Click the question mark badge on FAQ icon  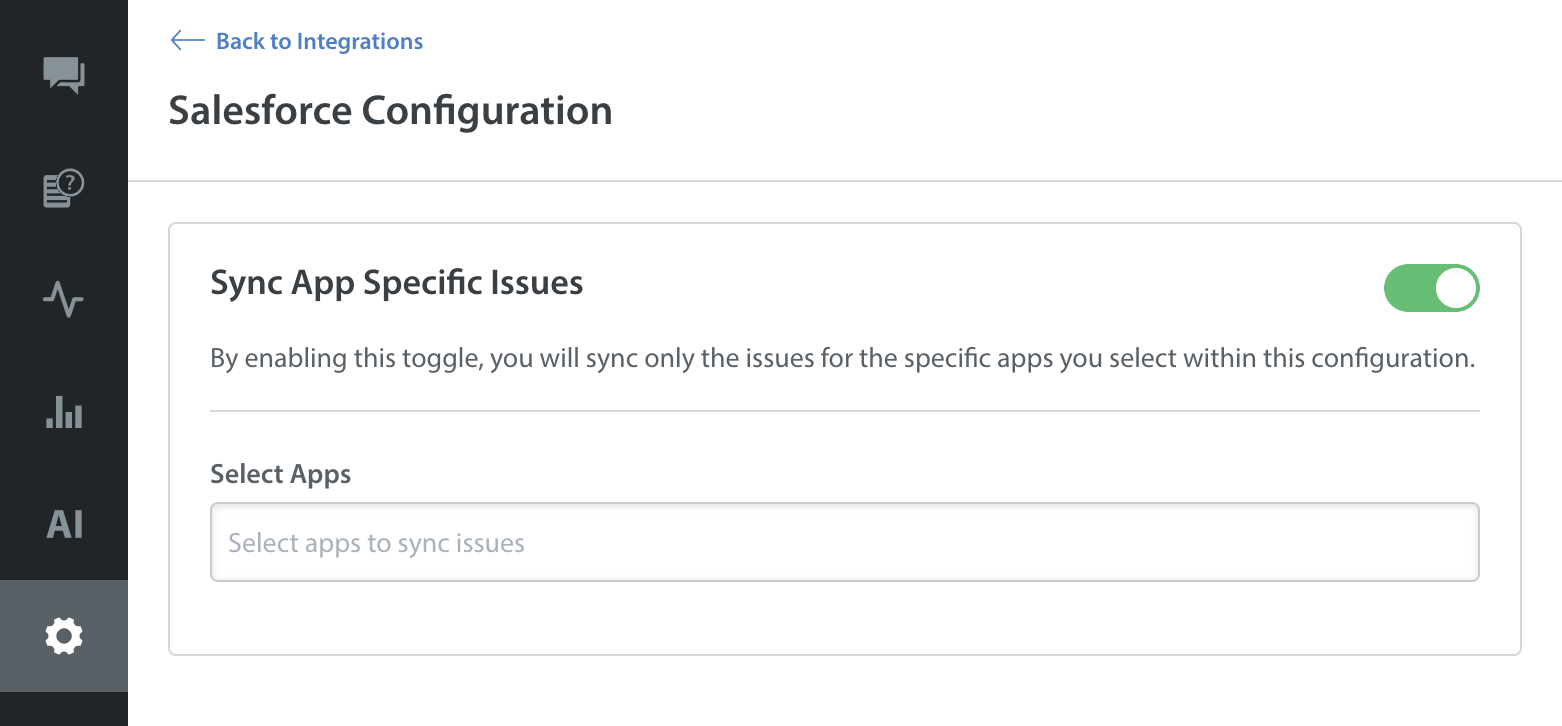pos(72,182)
